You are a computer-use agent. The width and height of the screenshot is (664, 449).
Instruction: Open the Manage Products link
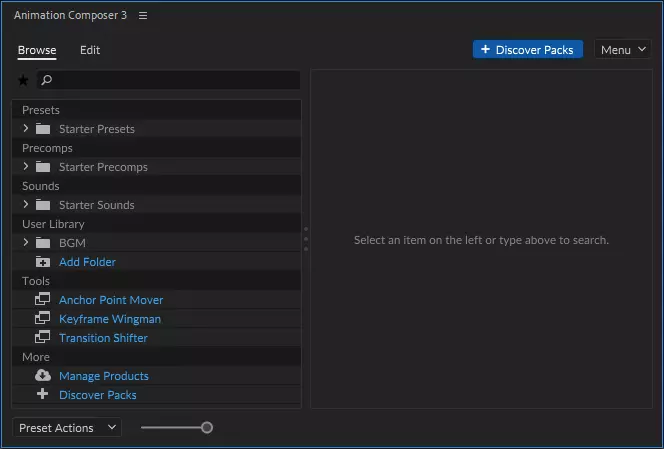[x=104, y=376]
